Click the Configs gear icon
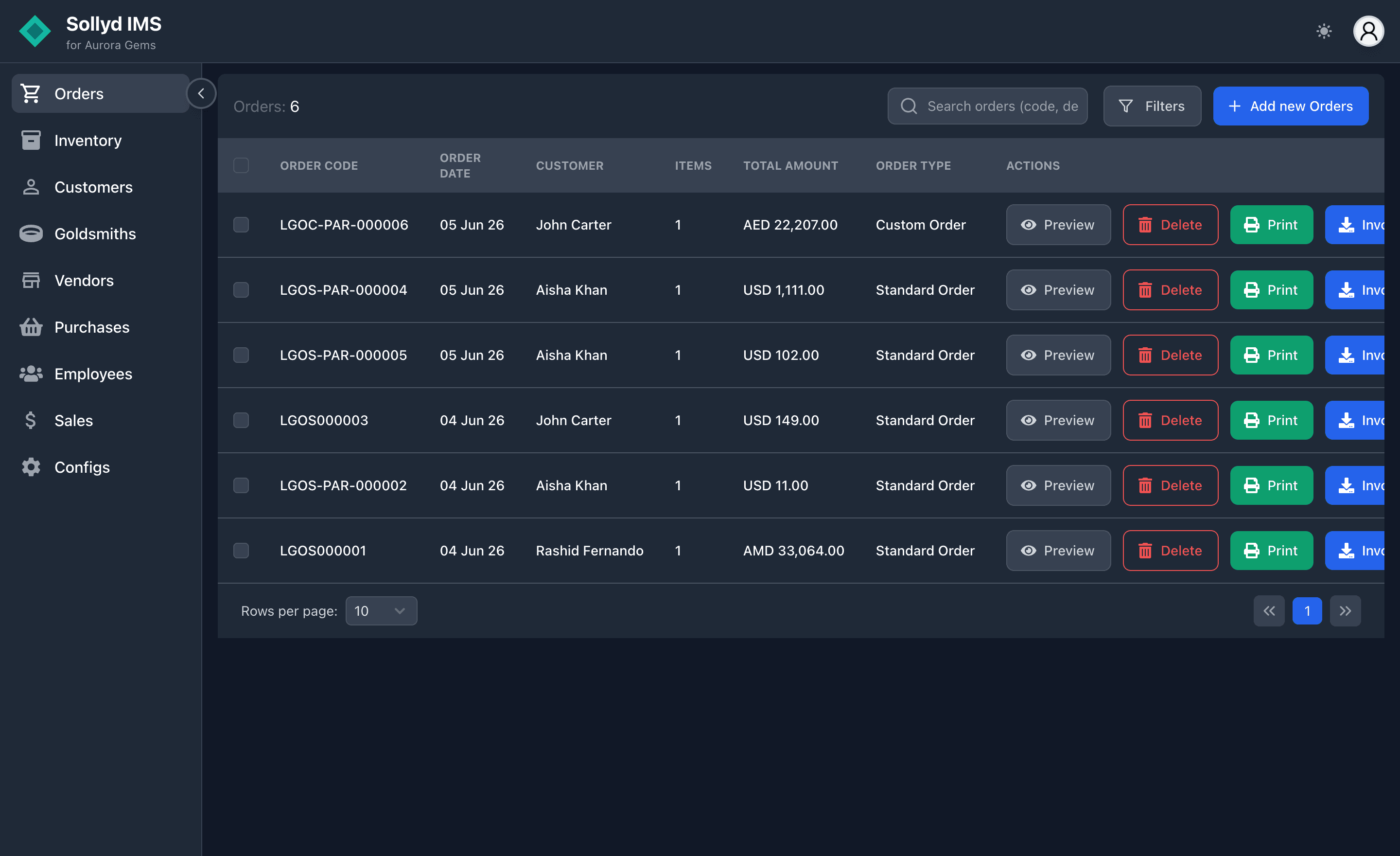 pos(31,467)
